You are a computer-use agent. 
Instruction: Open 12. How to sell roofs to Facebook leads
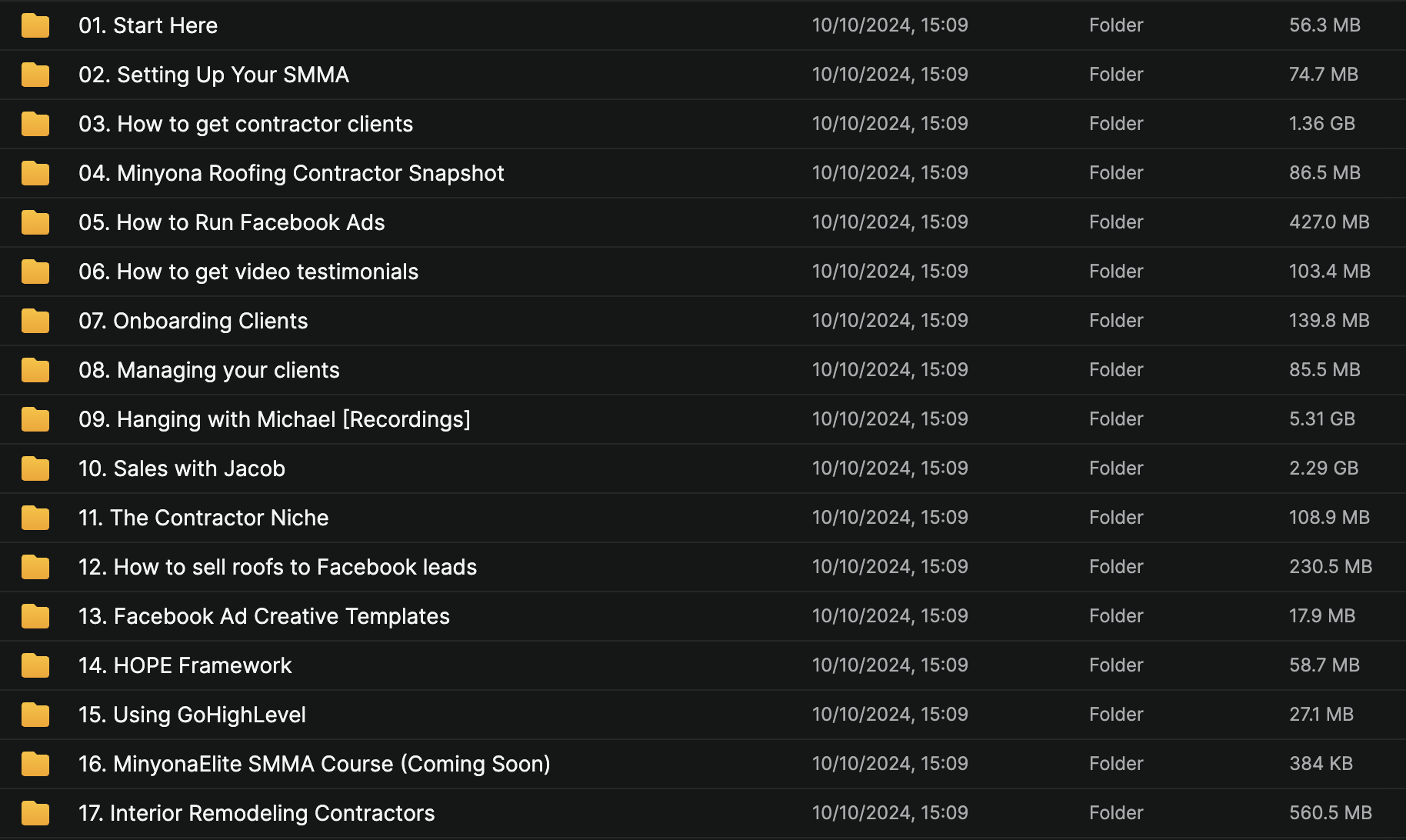point(277,567)
